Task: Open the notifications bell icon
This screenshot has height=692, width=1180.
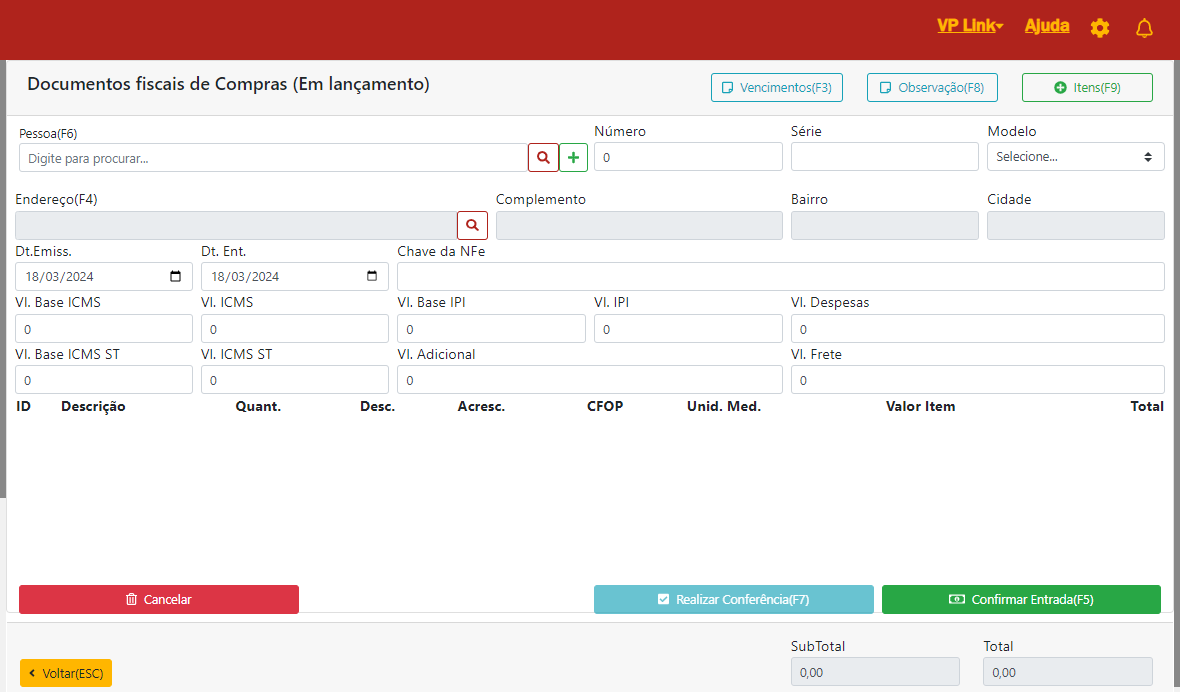Action: click(x=1144, y=28)
